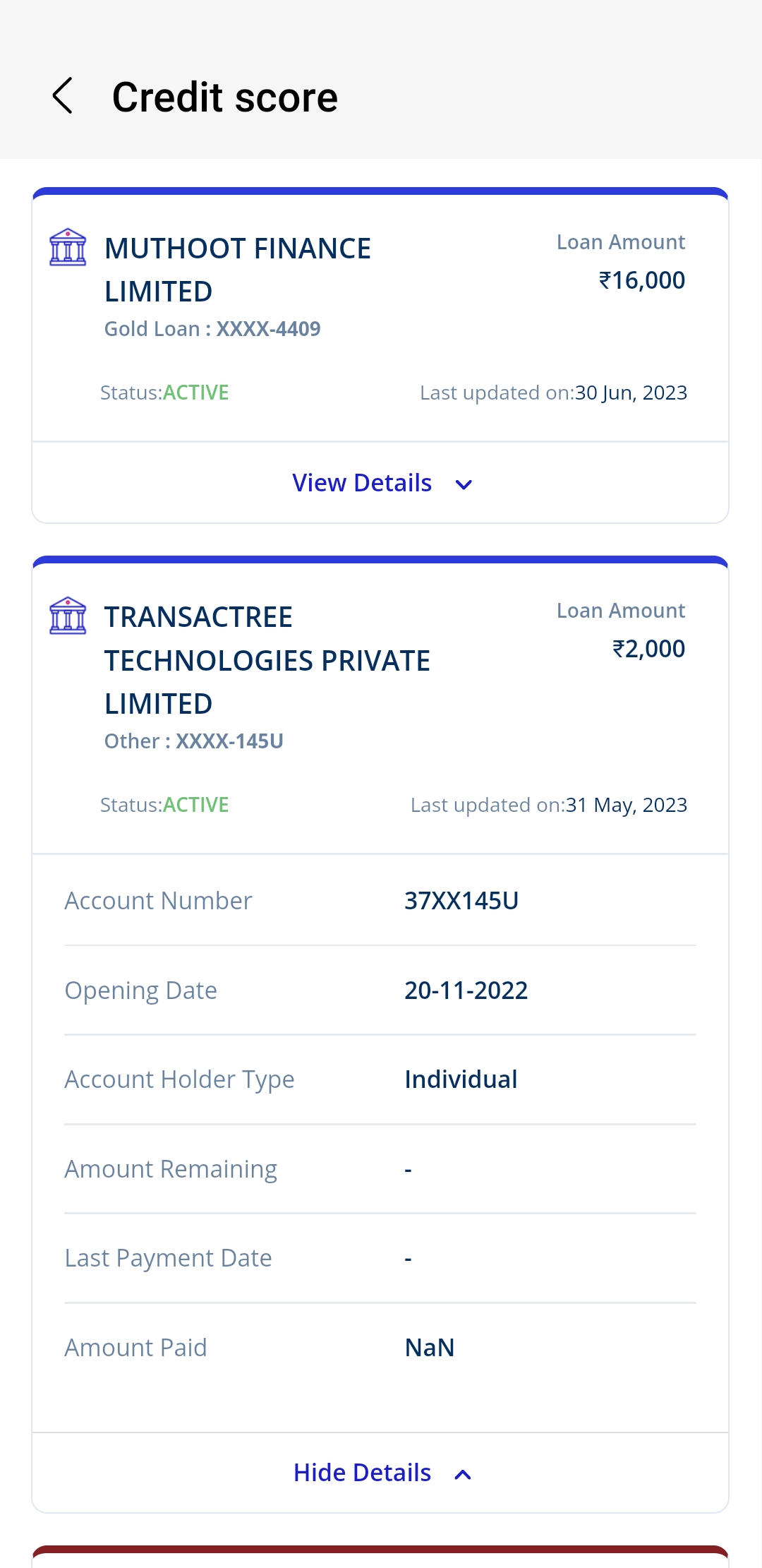Collapse Transactree details with up chevron
The width and height of the screenshot is (762, 1568).
pyautogui.click(x=463, y=1474)
